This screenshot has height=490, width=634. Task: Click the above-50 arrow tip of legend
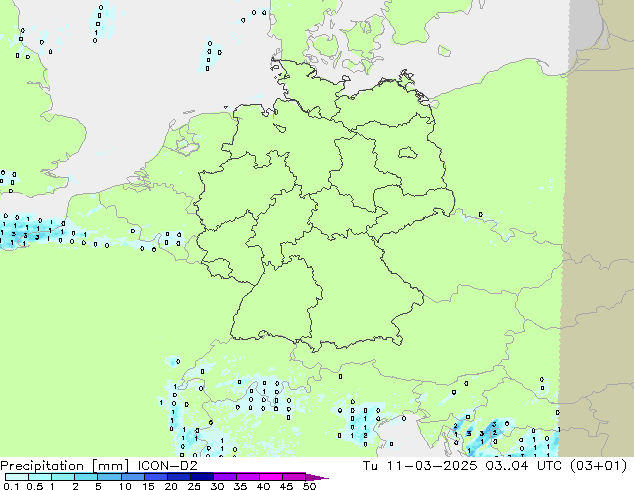tap(317, 477)
